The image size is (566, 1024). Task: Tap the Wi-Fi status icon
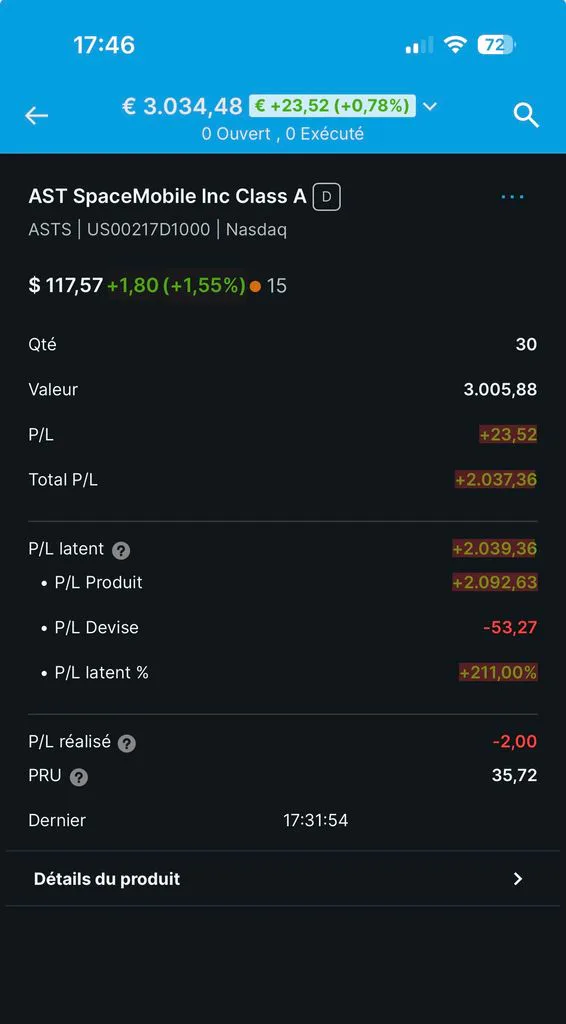[x=454, y=44]
